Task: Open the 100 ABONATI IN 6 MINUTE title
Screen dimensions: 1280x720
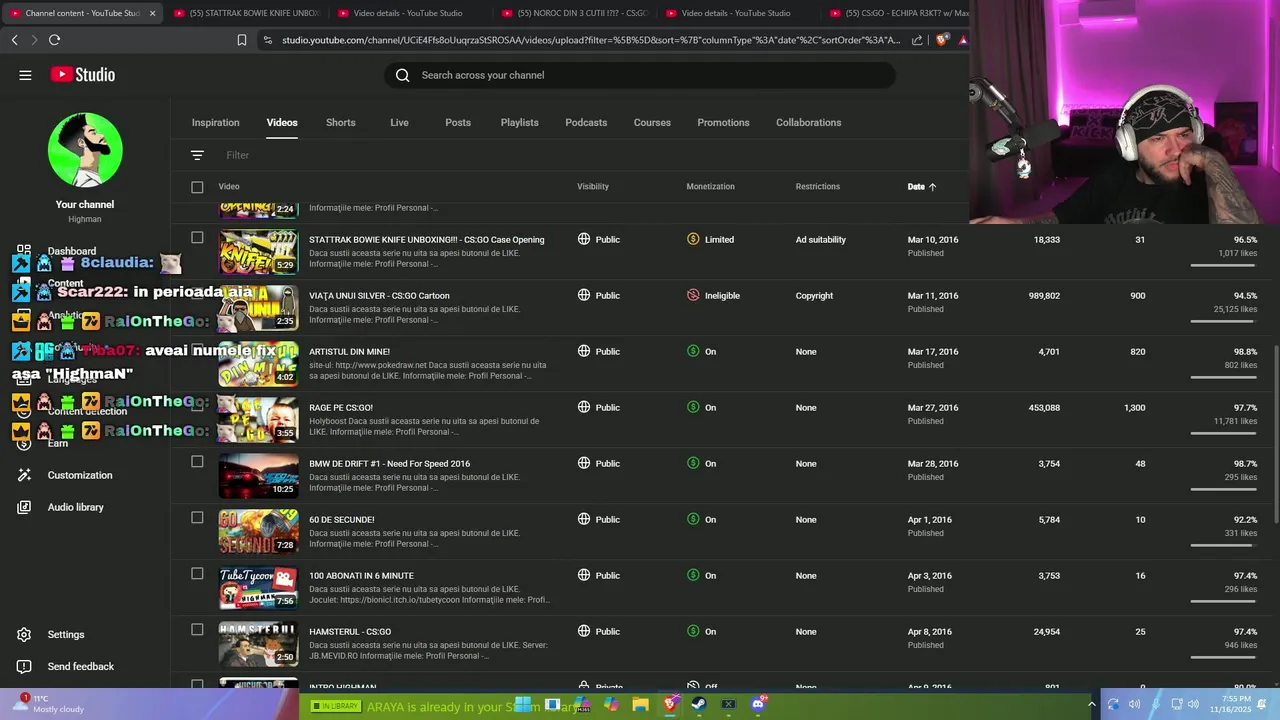Action: point(361,575)
